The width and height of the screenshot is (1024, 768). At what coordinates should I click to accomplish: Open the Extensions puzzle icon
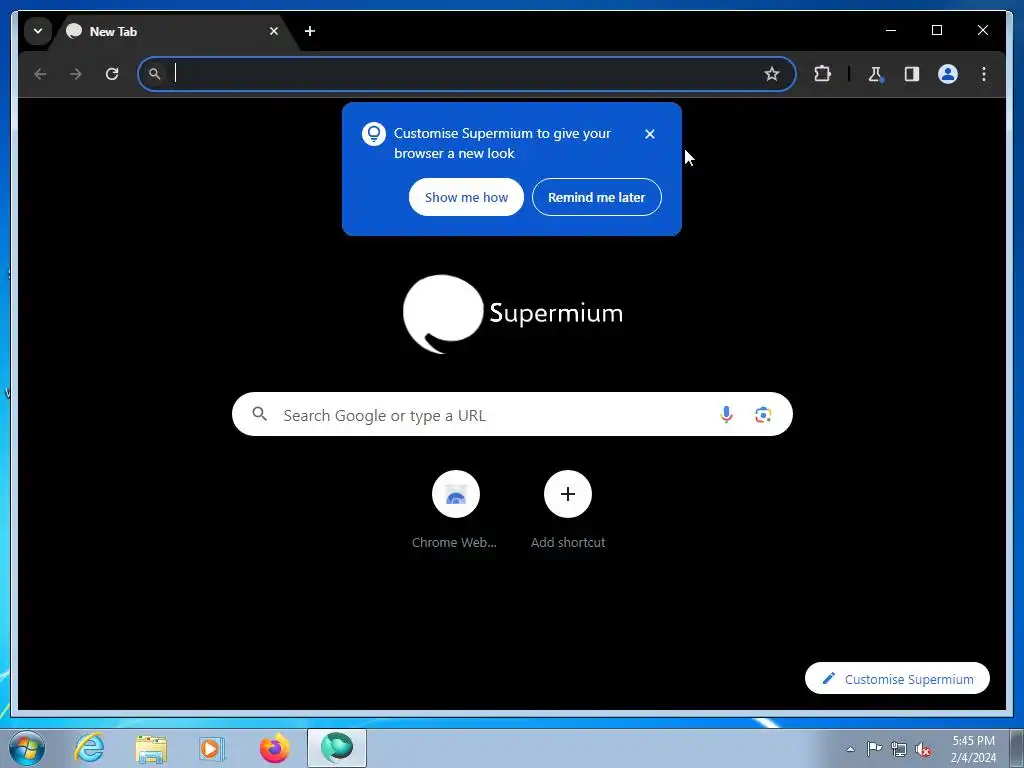pyautogui.click(x=822, y=74)
